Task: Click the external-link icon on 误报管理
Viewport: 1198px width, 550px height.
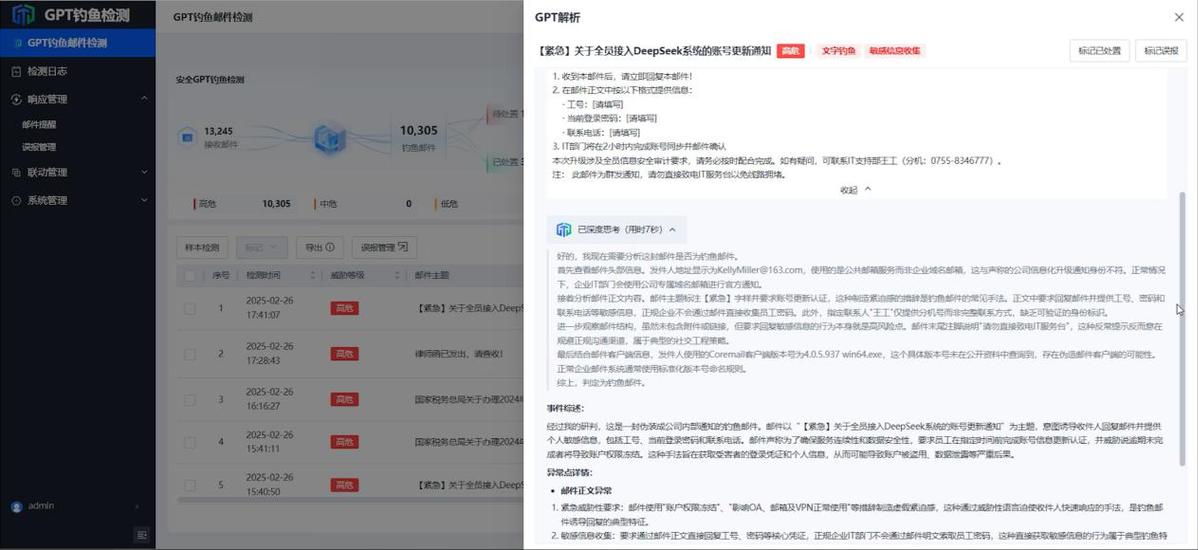Action: pos(403,248)
